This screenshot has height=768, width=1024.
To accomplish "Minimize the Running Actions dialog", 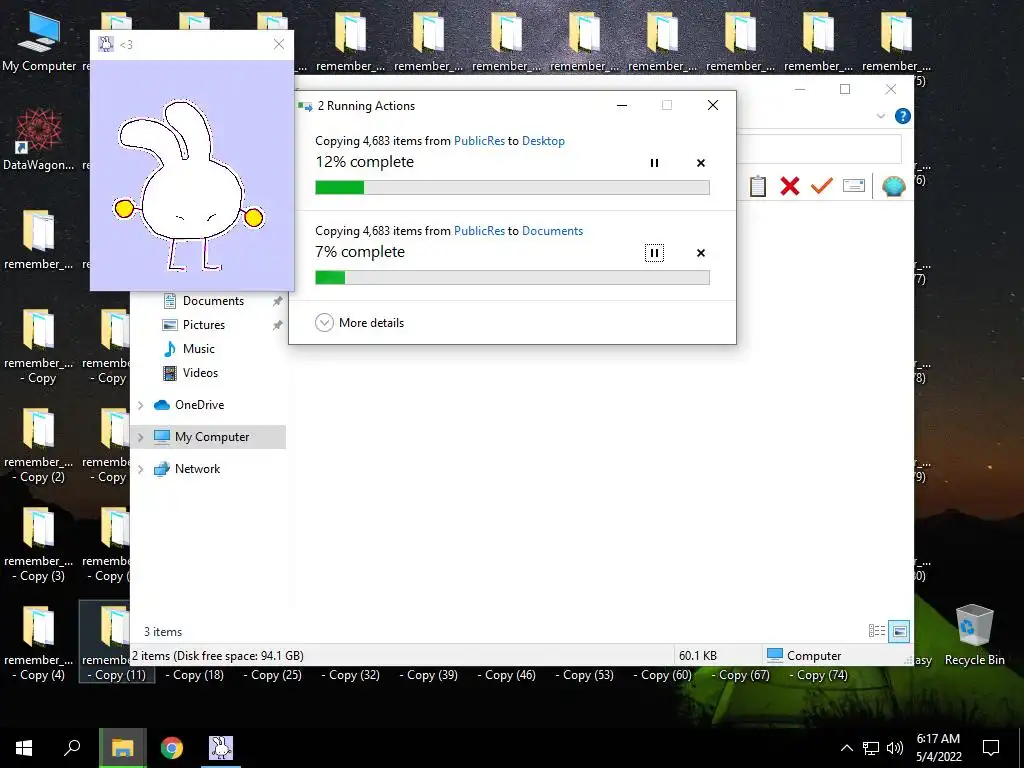I will pos(622,106).
